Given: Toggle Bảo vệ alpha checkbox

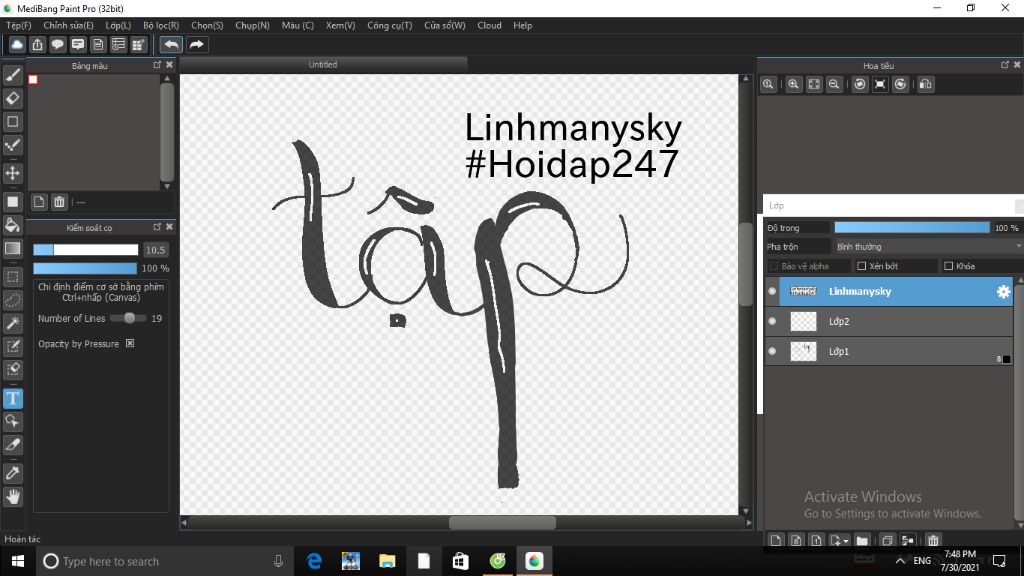Looking at the screenshot, I should [774, 266].
